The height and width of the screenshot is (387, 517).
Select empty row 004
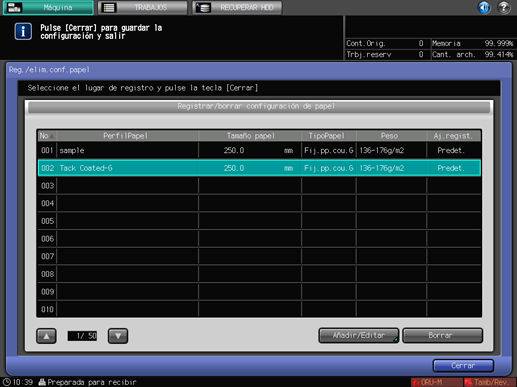(x=259, y=203)
